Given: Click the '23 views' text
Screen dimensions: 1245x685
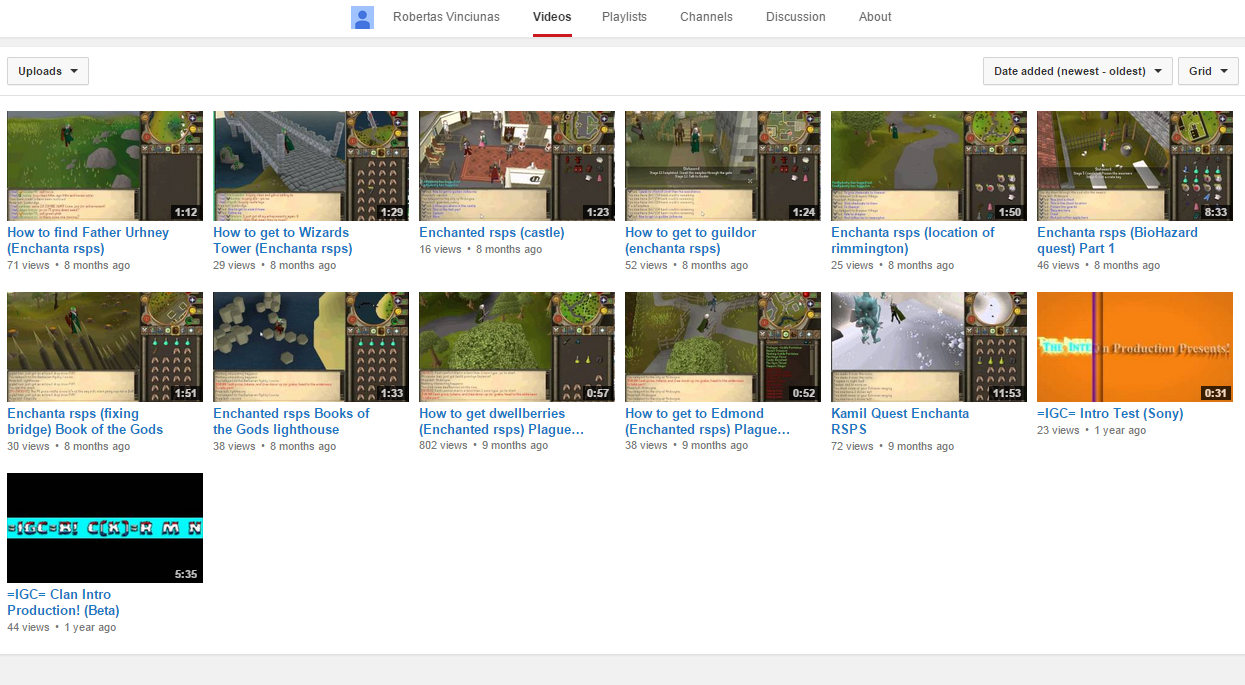Looking at the screenshot, I should pyautogui.click(x=1058, y=431).
